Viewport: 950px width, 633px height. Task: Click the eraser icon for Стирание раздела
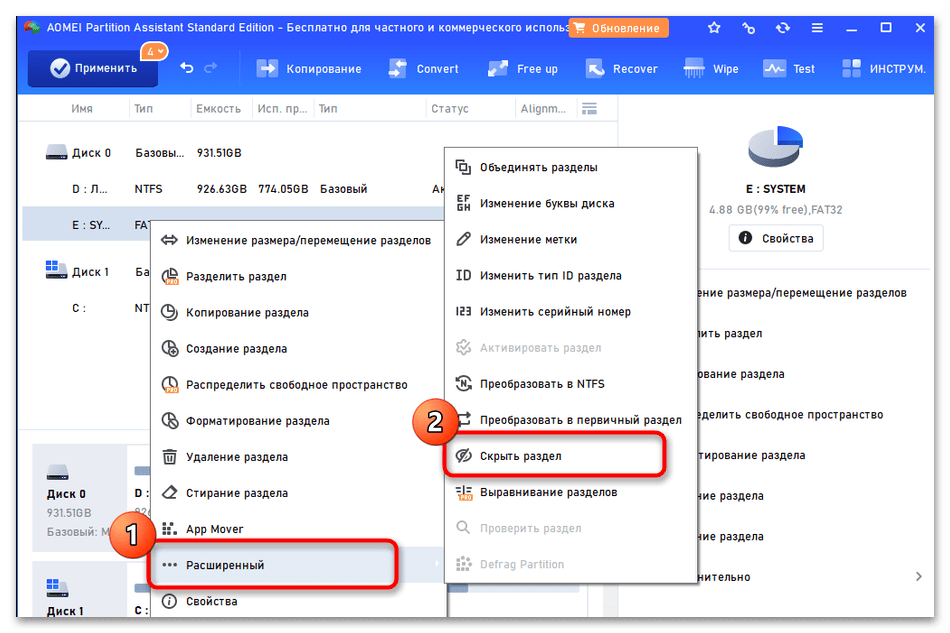click(x=170, y=493)
